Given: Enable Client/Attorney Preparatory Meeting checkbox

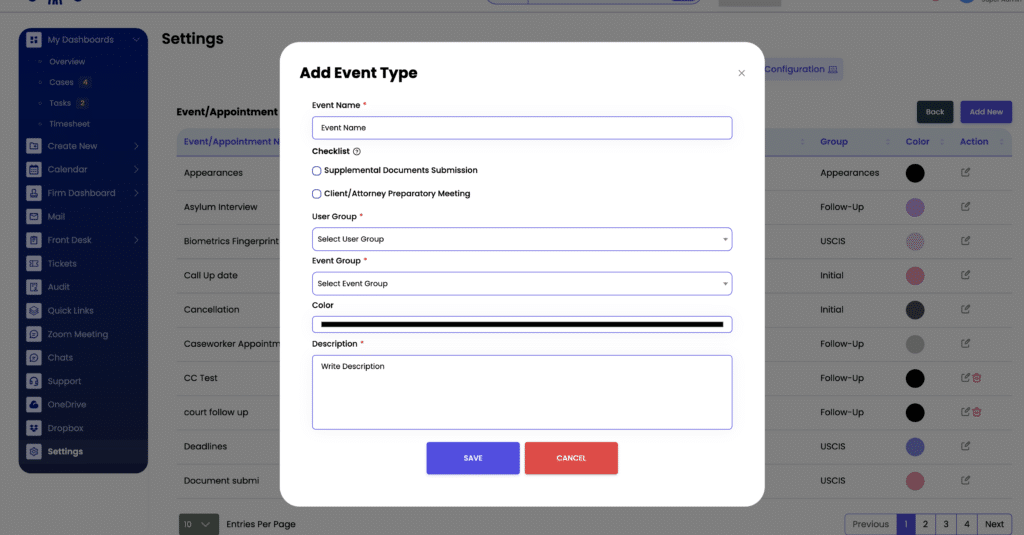Looking at the screenshot, I should click(x=317, y=194).
